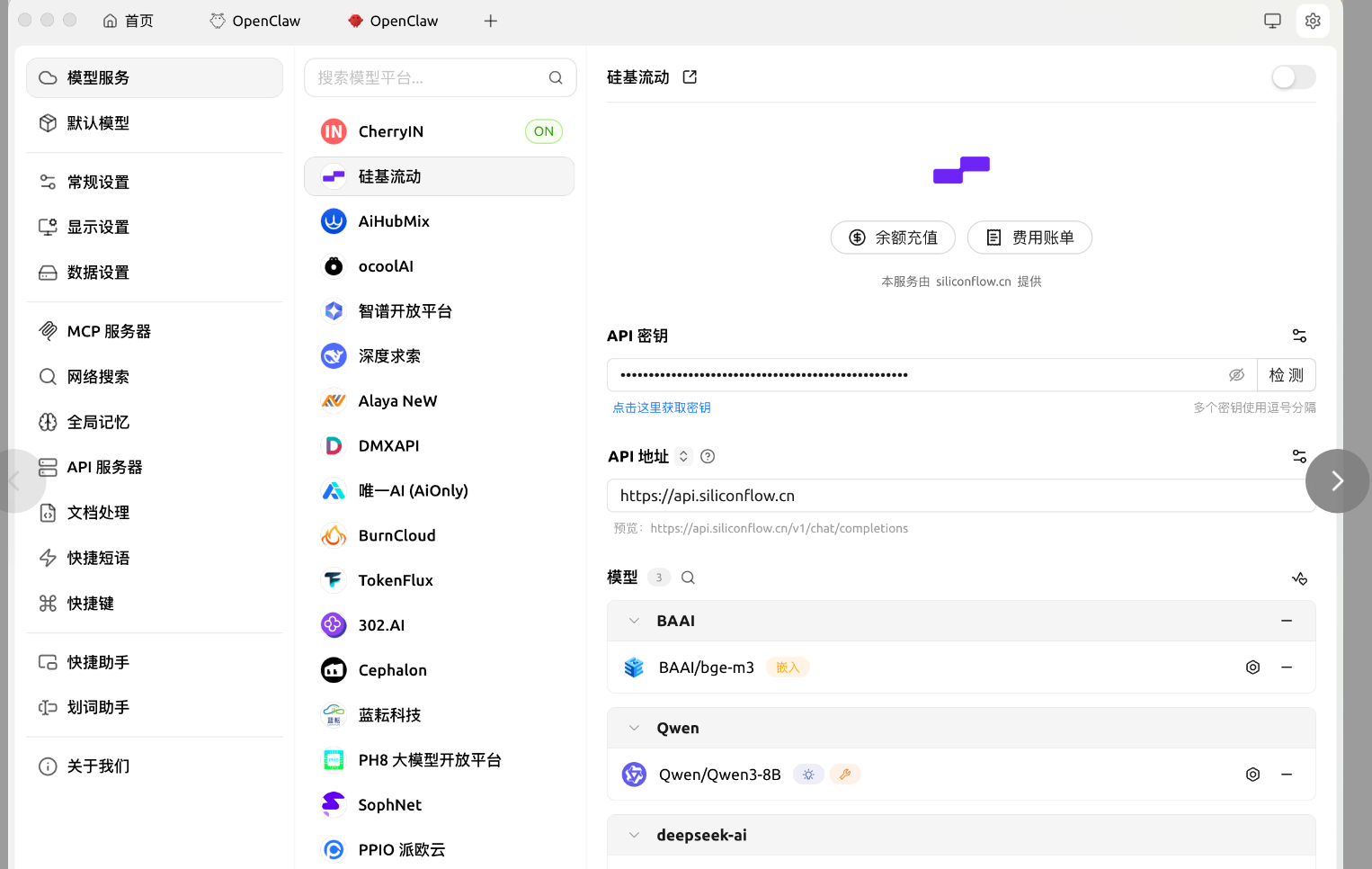Collapse the BAAI model group
The image size is (1372, 869).
pyautogui.click(x=634, y=621)
